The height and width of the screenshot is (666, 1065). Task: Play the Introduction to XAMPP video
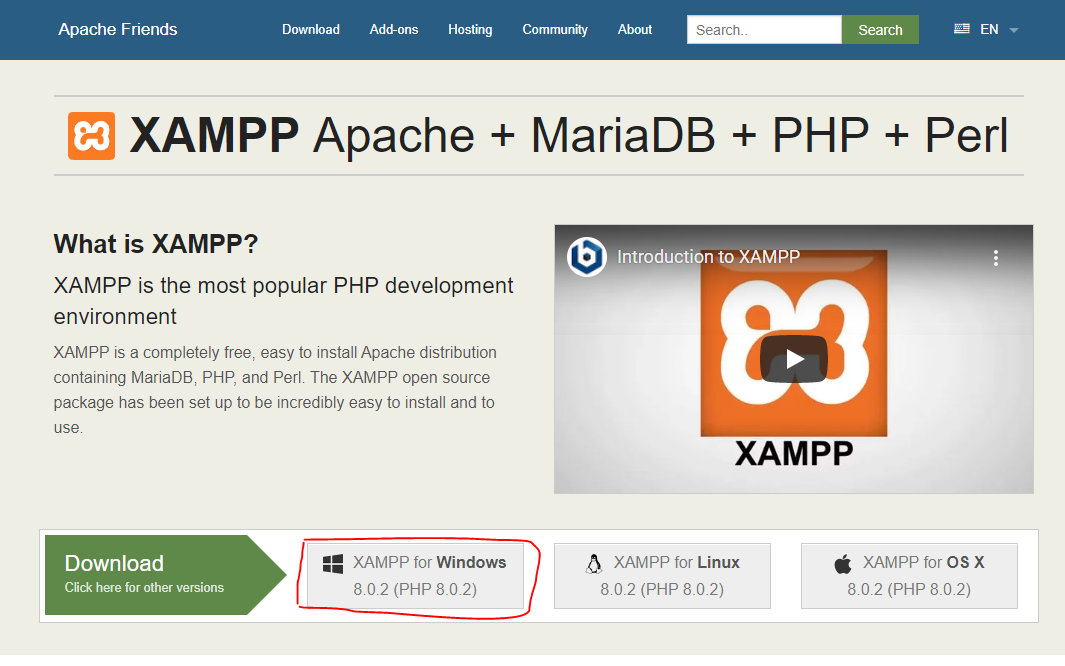[x=793, y=358]
